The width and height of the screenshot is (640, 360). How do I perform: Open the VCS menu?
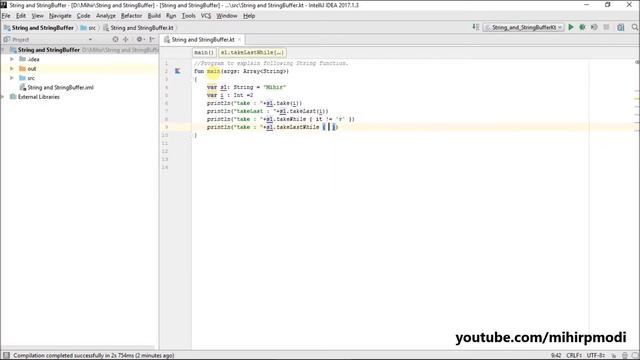[x=206, y=16]
